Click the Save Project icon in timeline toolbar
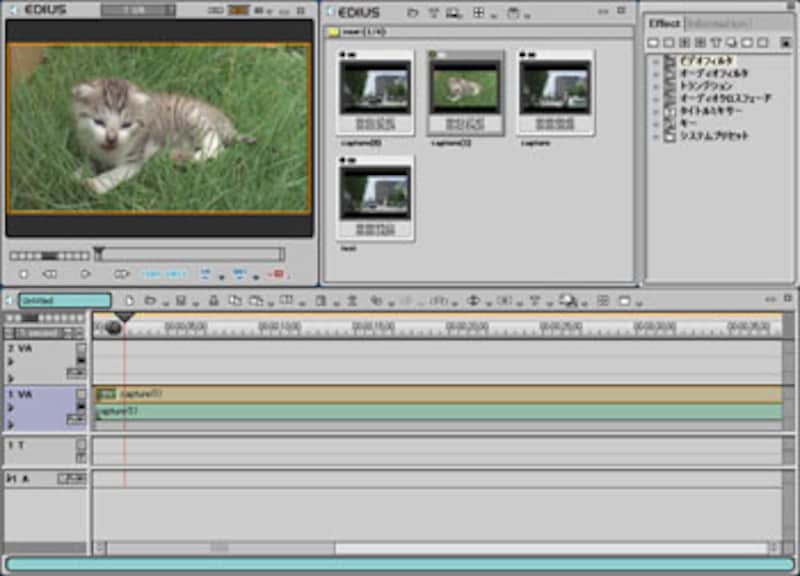Screen dimensions: 800x576 (180, 300)
